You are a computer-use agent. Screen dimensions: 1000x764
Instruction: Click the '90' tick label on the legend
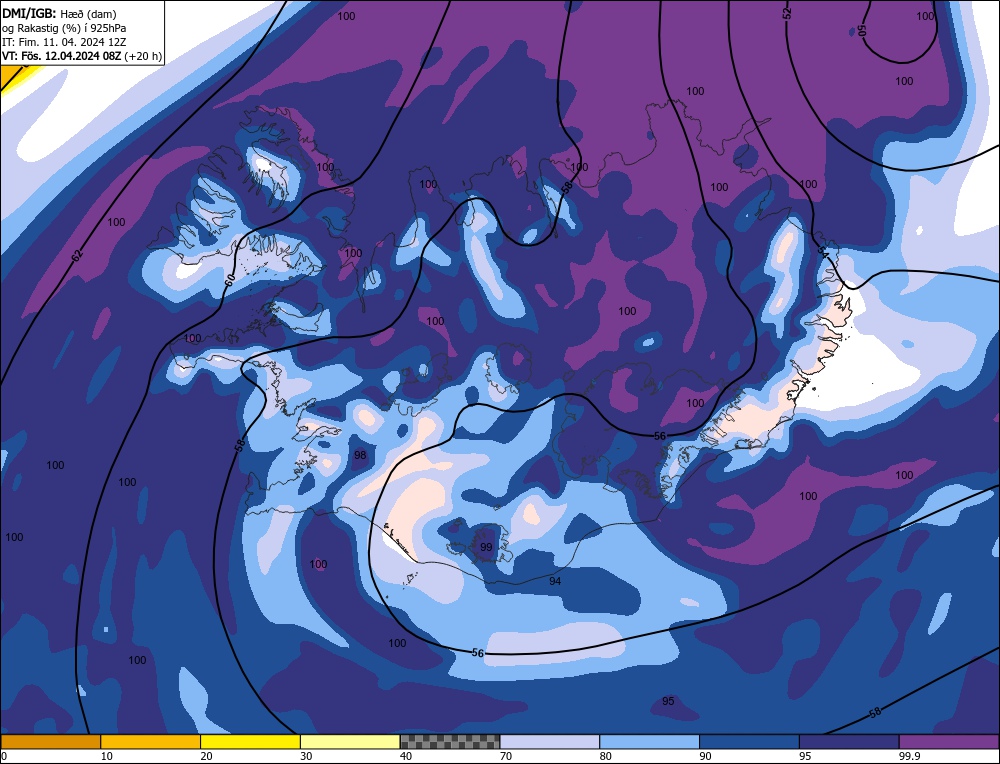pyautogui.click(x=705, y=756)
